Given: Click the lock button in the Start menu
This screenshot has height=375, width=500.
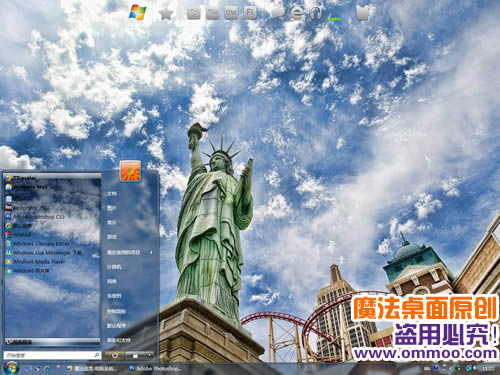Looking at the screenshot, I should [x=135, y=355].
